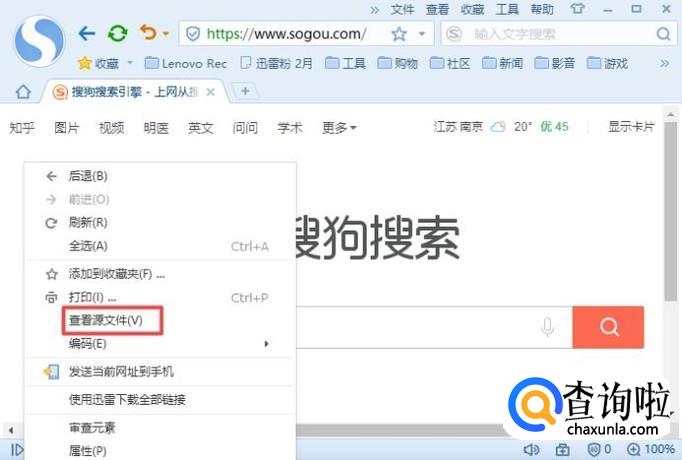Screen dimensions: 682x460
Task: Click the orange search button with magnifier
Action: (x=608, y=327)
